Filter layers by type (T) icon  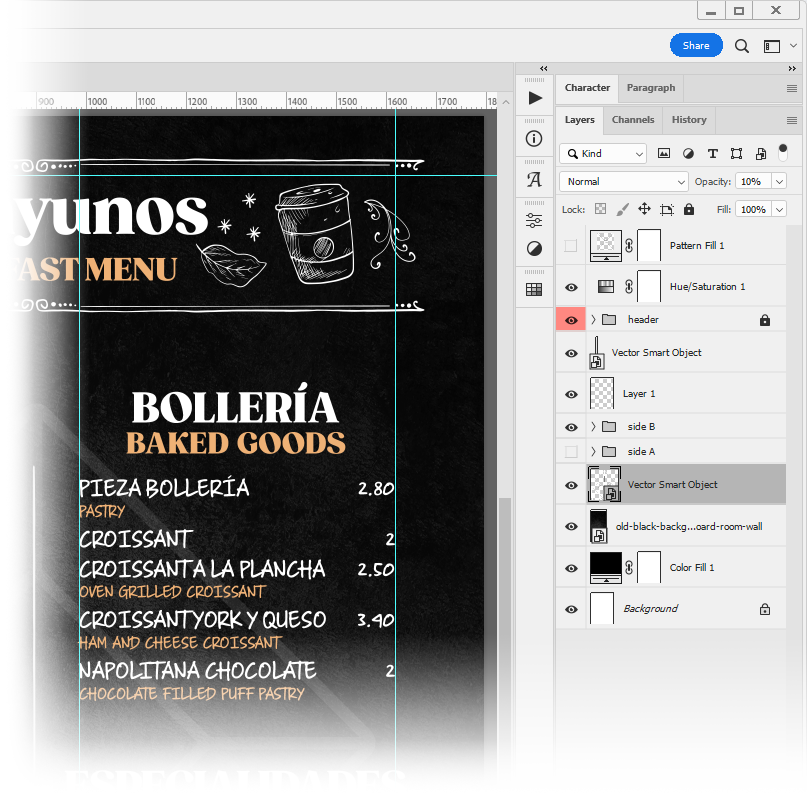(x=712, y=154)
